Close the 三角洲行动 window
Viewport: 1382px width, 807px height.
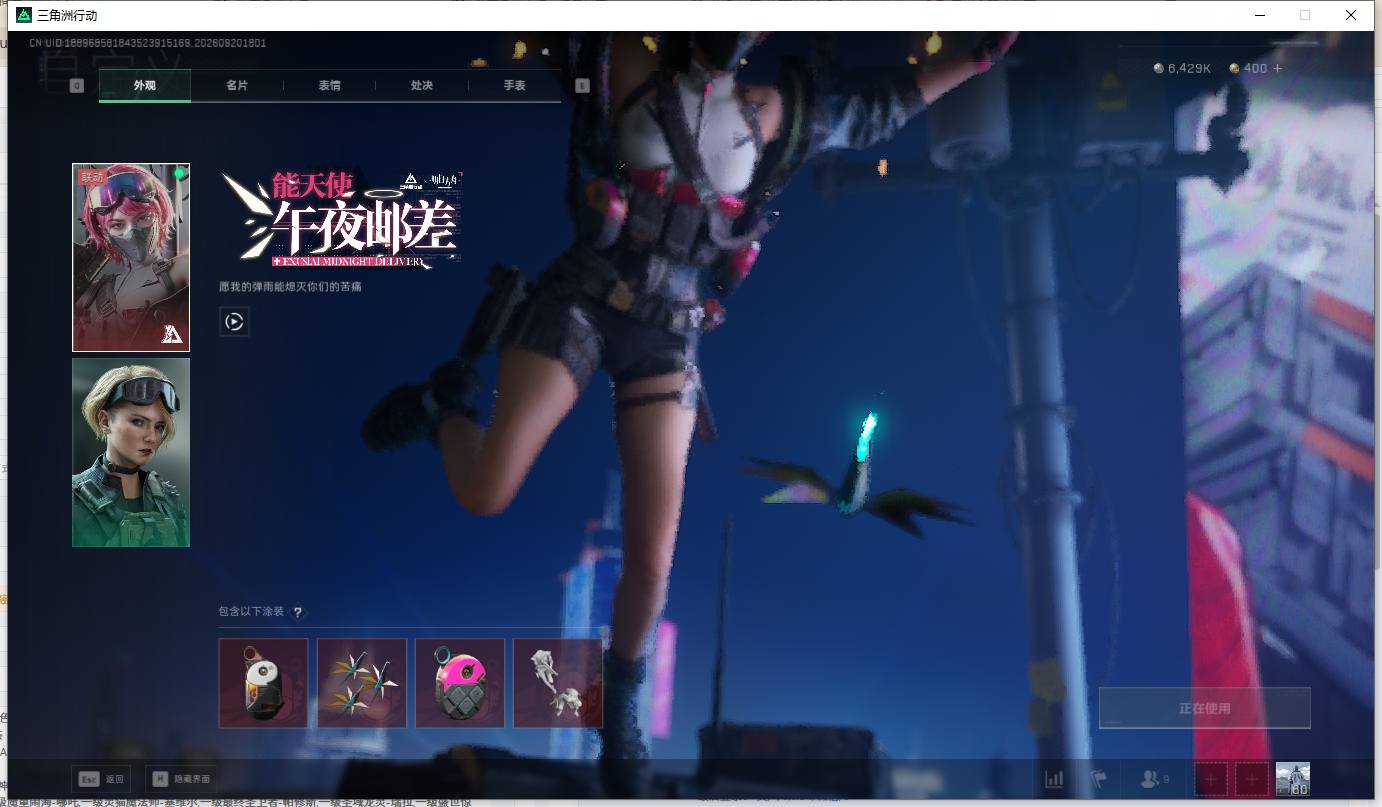pos(1351,15)
